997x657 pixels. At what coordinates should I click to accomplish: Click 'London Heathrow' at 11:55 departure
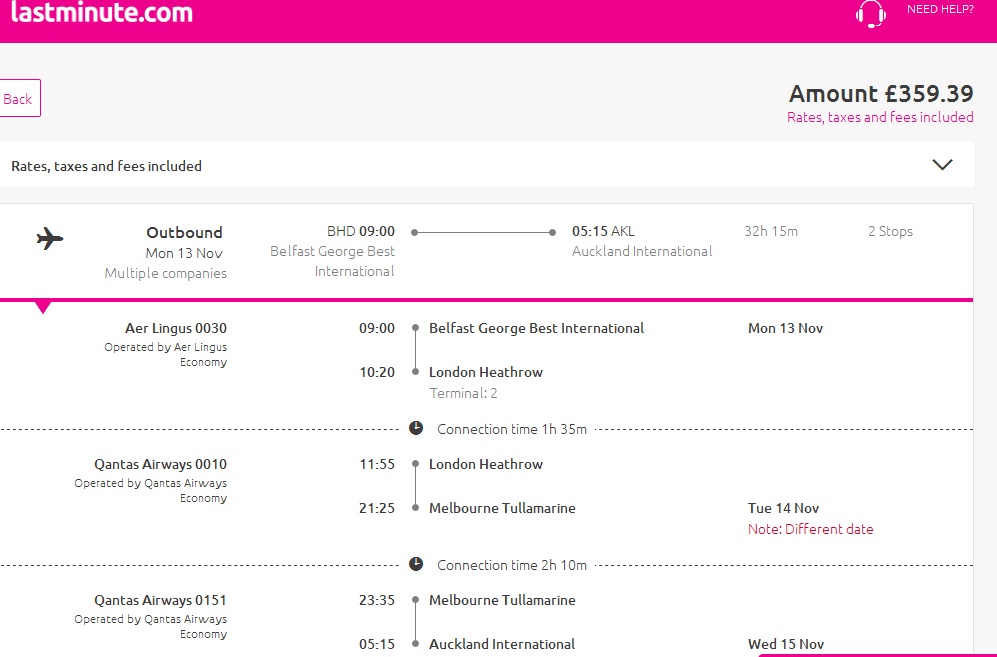486,464
